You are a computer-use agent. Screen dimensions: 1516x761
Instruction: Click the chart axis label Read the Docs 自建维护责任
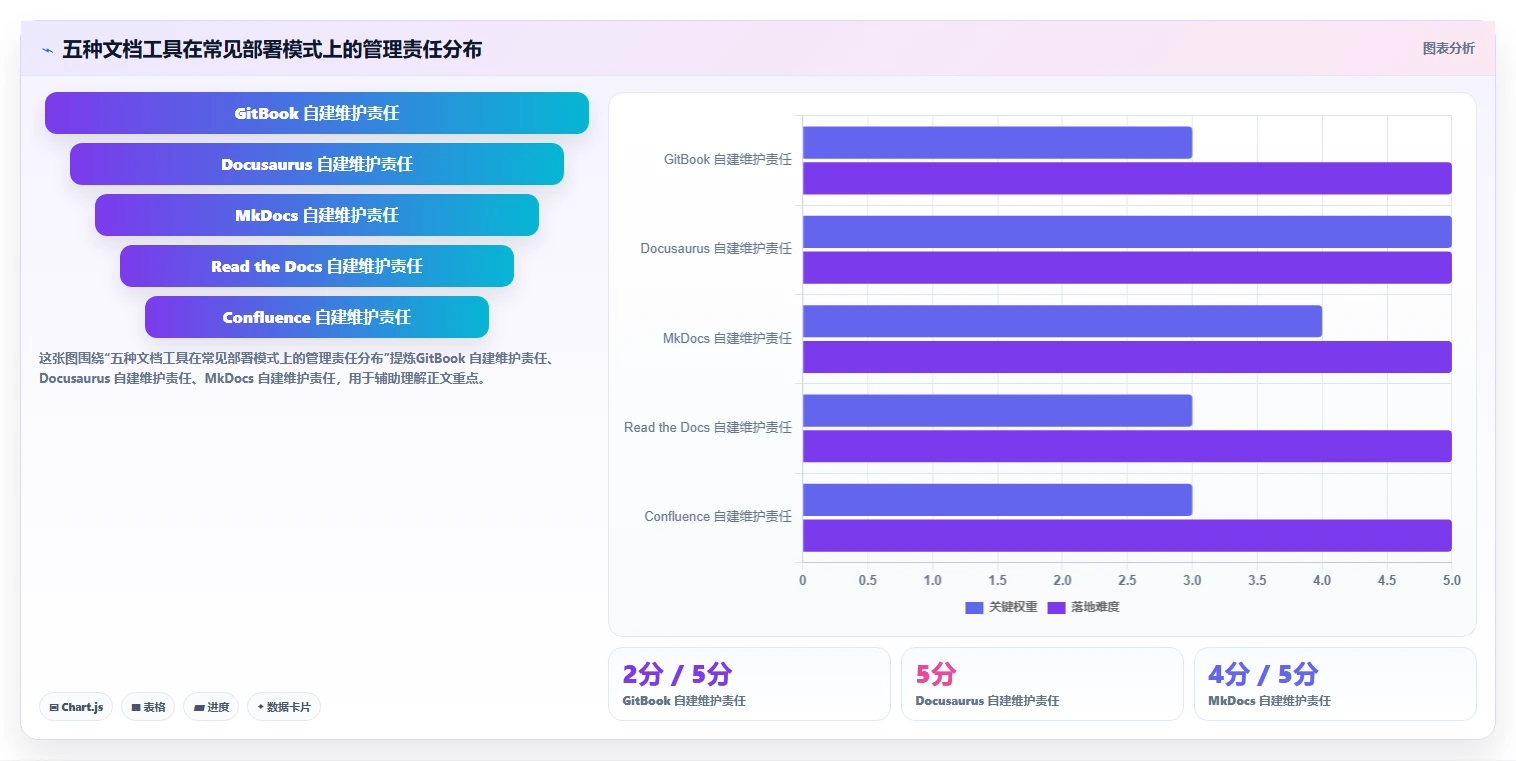[x=708, y=427]
